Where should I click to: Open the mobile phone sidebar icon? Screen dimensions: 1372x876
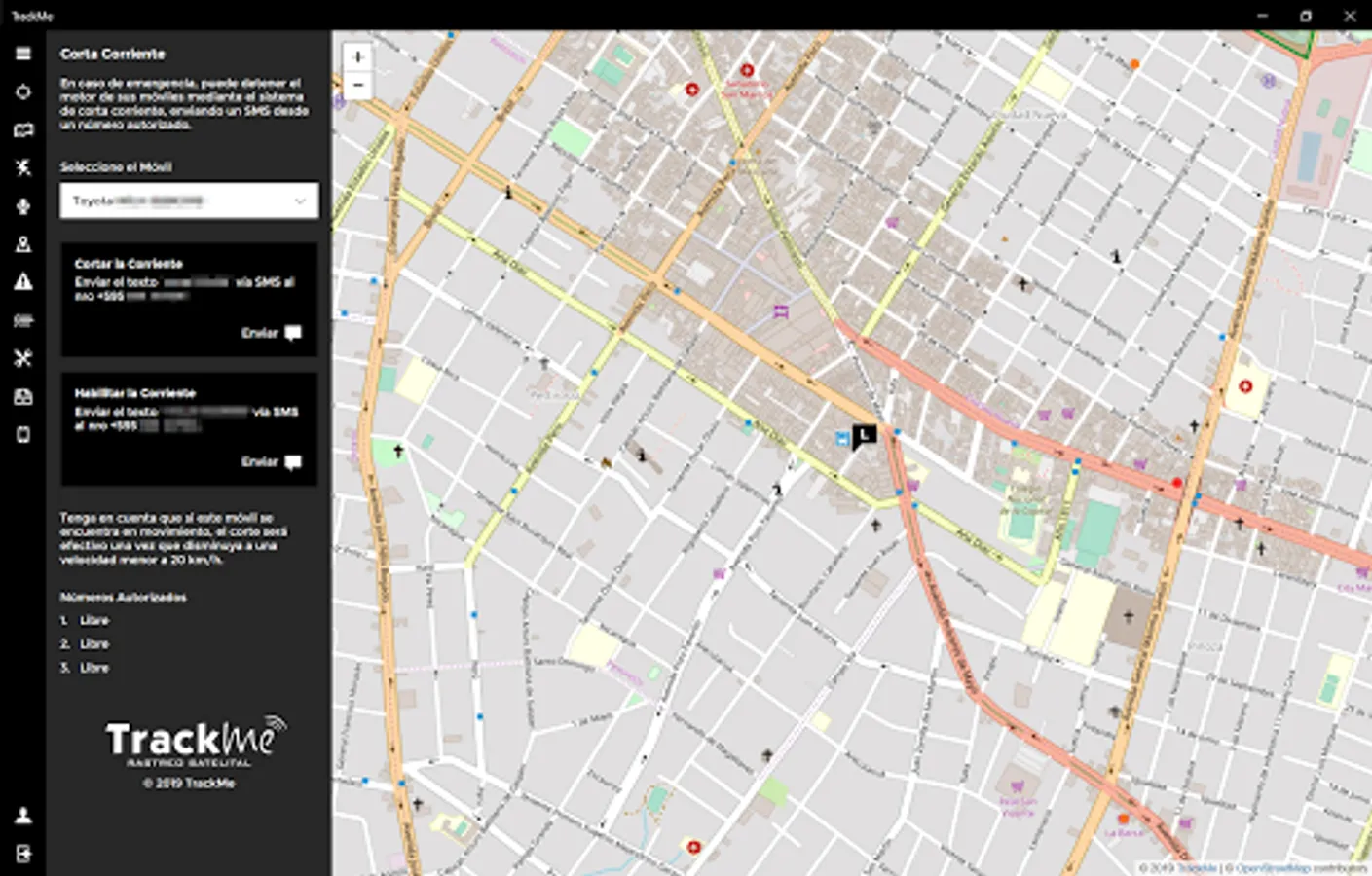[x=23, y=435]
